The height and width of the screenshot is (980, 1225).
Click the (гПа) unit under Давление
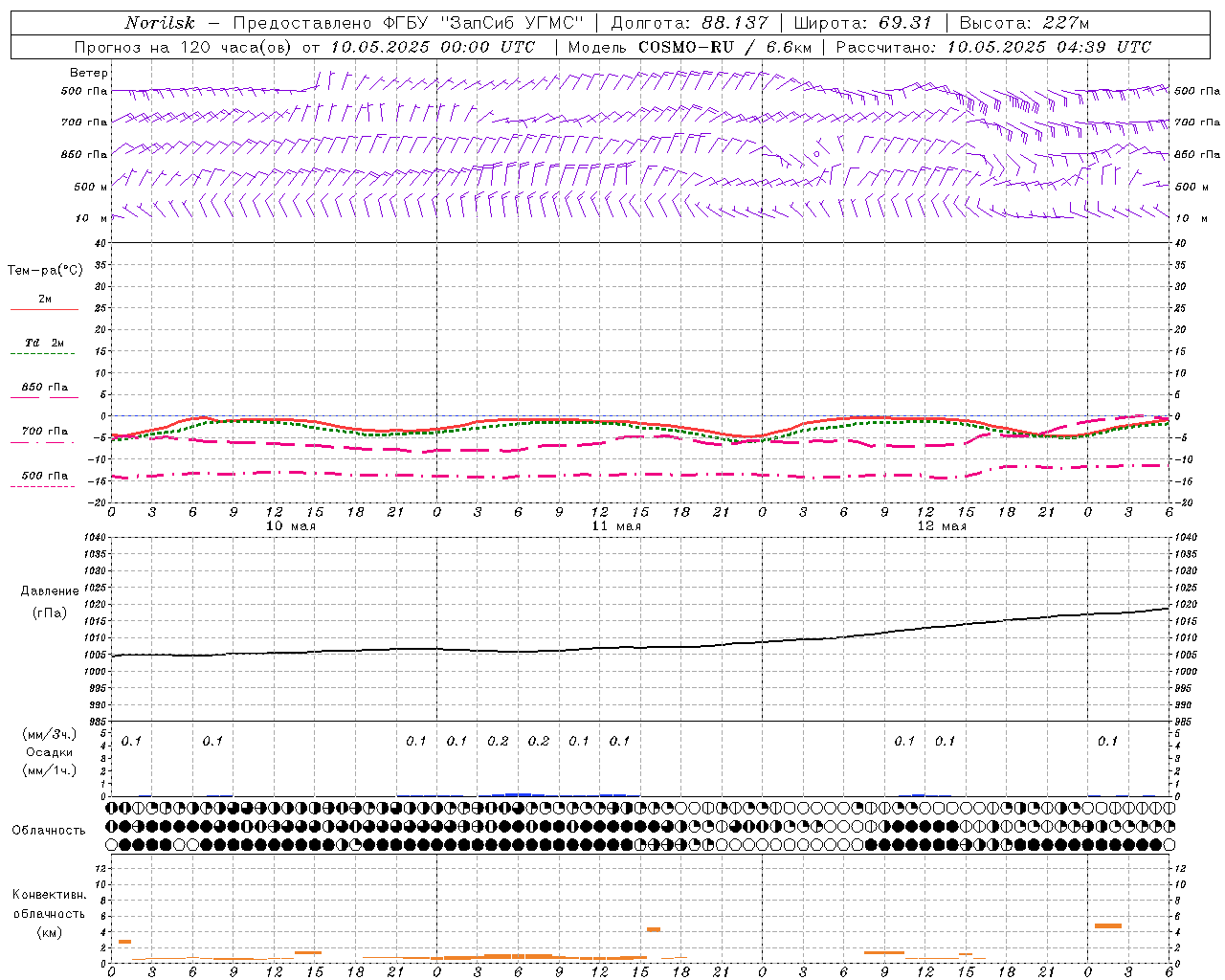tap(50, 612)
